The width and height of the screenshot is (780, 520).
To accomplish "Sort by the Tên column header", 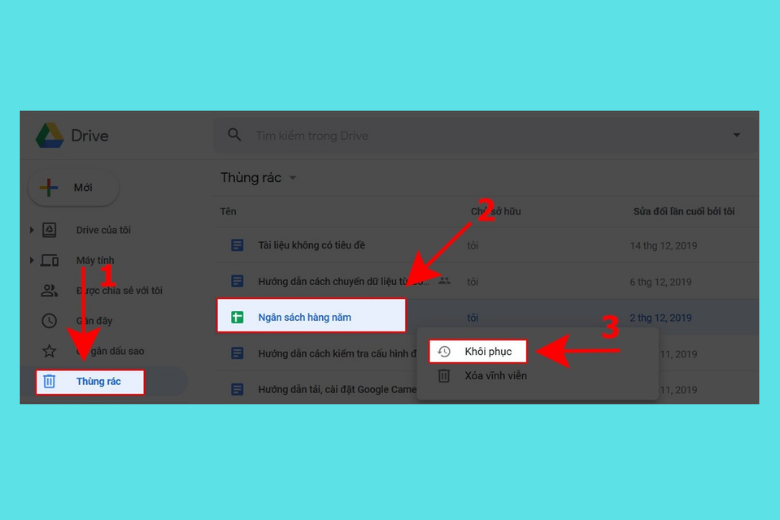I will pos(228,211).
